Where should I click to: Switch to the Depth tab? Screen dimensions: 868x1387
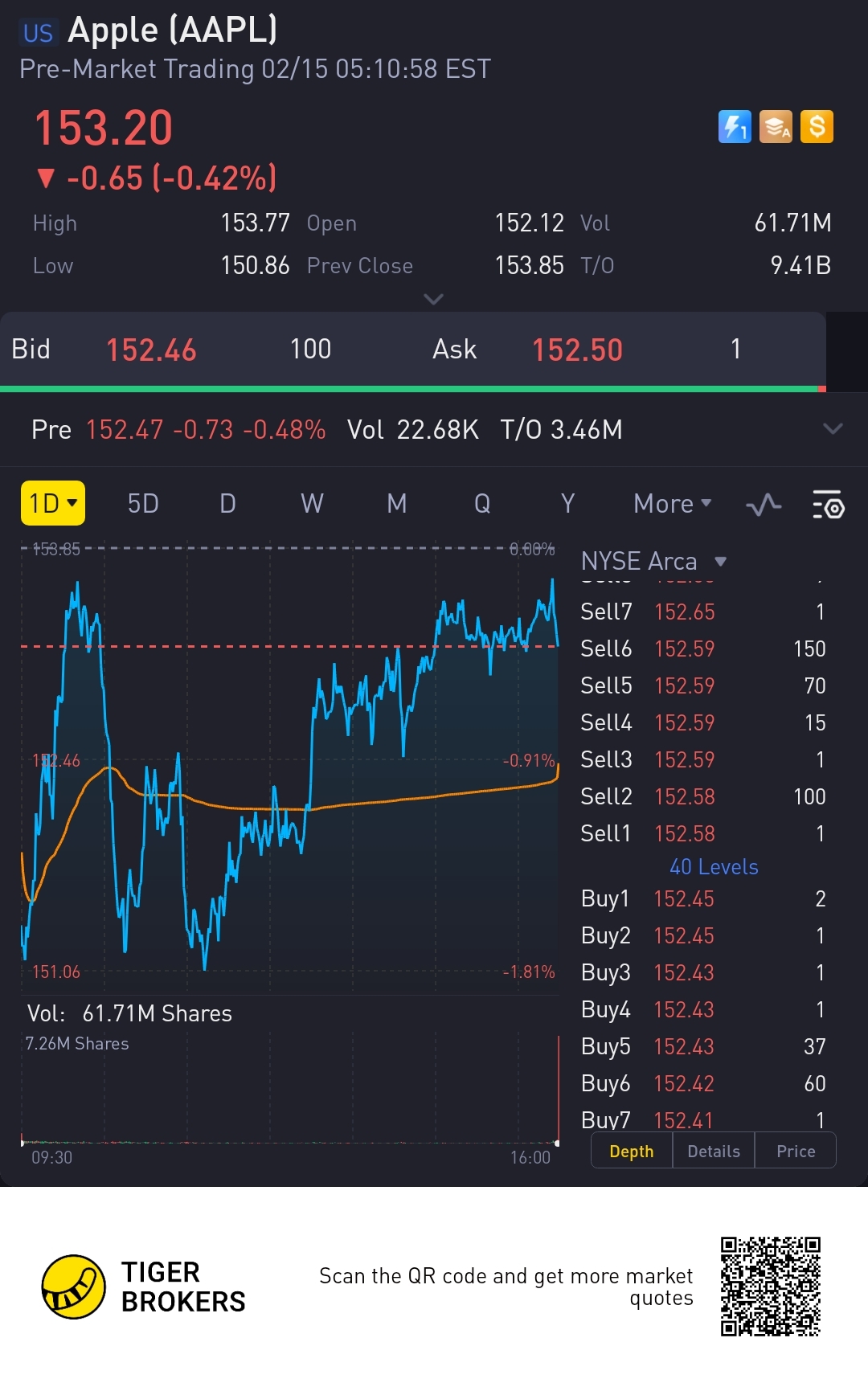(x=632, y=1152)
